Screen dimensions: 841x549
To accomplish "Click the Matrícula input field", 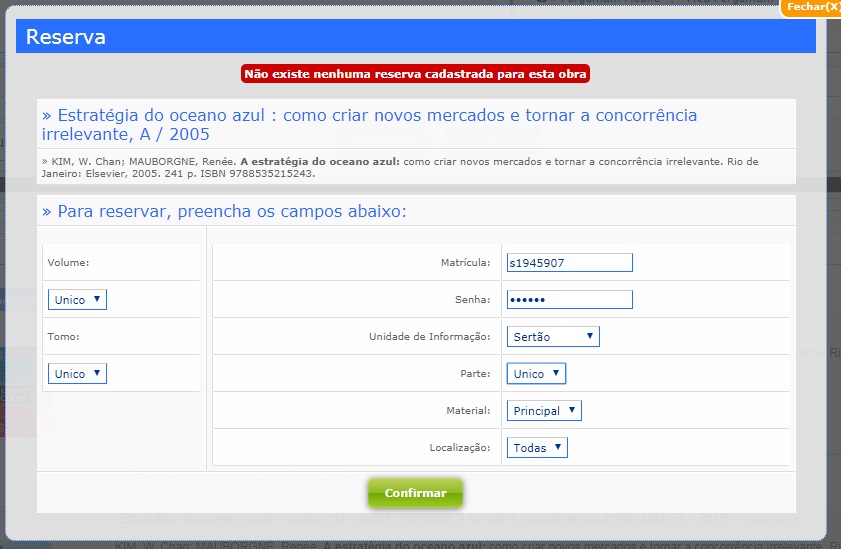I will 570,263.
